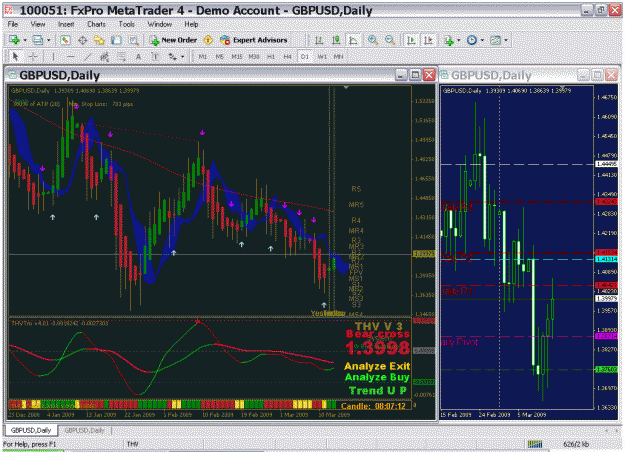
Task: Switch to M5 timeframe
Action: pos(219,57)
